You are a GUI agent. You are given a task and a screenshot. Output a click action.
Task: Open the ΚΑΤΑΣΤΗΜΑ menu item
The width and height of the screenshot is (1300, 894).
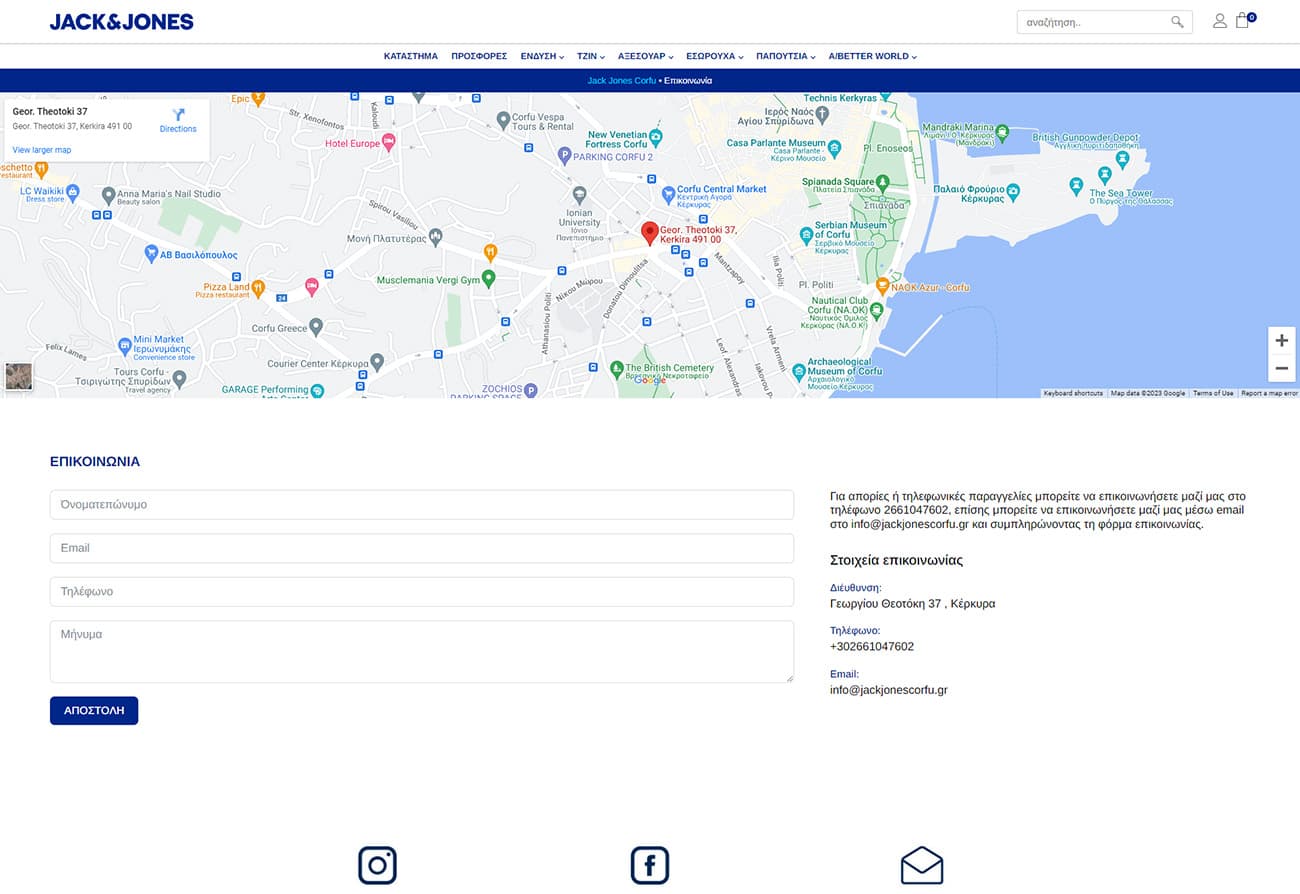[x=411, y=56]
